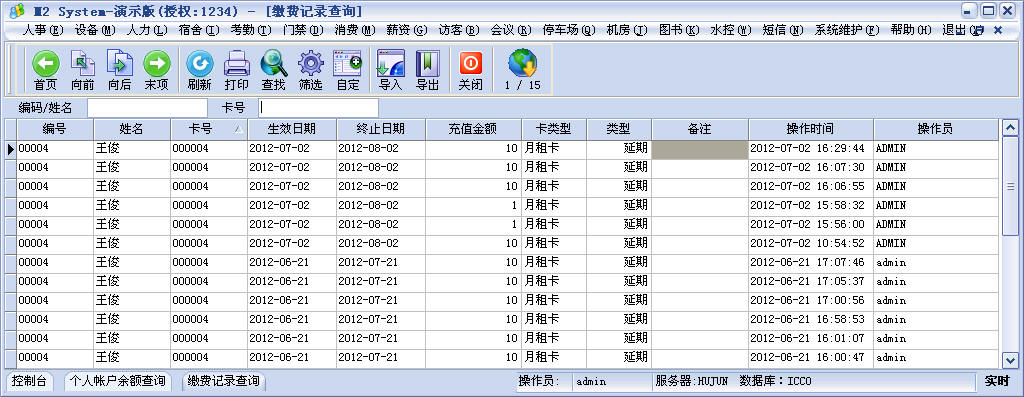Open the 消费 menu

(x=355, y=31)
